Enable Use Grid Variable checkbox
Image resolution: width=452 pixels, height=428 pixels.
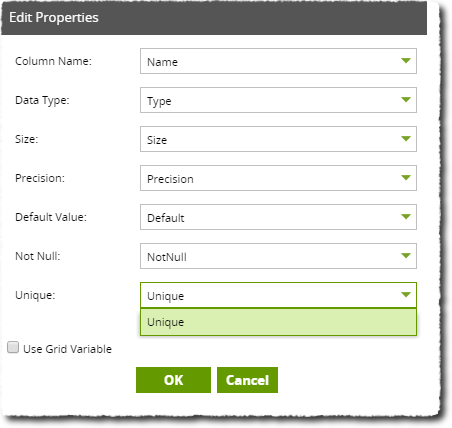[13, 347]
